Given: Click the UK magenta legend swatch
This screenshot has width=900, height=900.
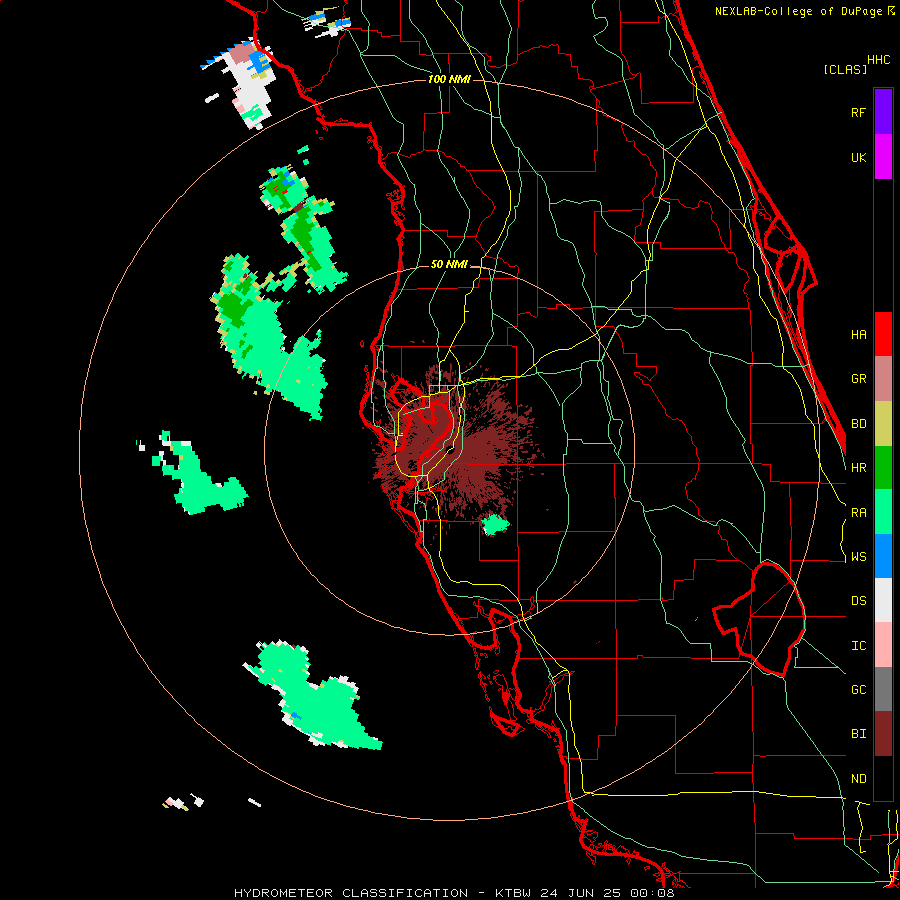Looking at the screenshot, I should [x=883, y=157].
